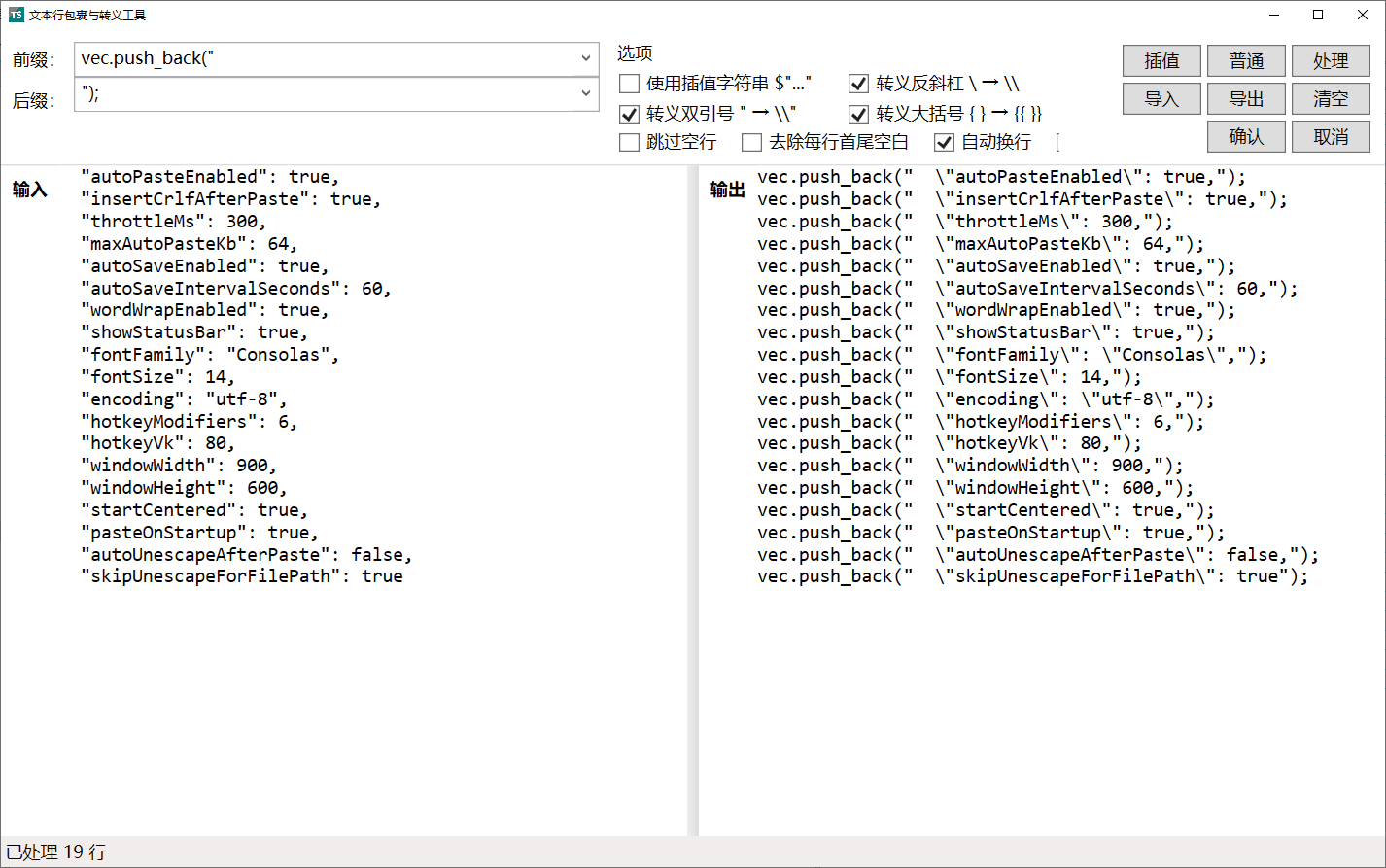Image resolution: width=1386 pixels, height=868 pixels.
Task: Click input line "fontSize": 14,
Action: (x=158, y=377)
